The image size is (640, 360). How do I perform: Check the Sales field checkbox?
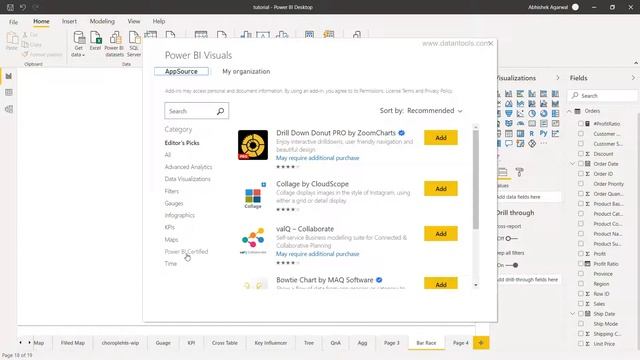[x=581, y=304]
